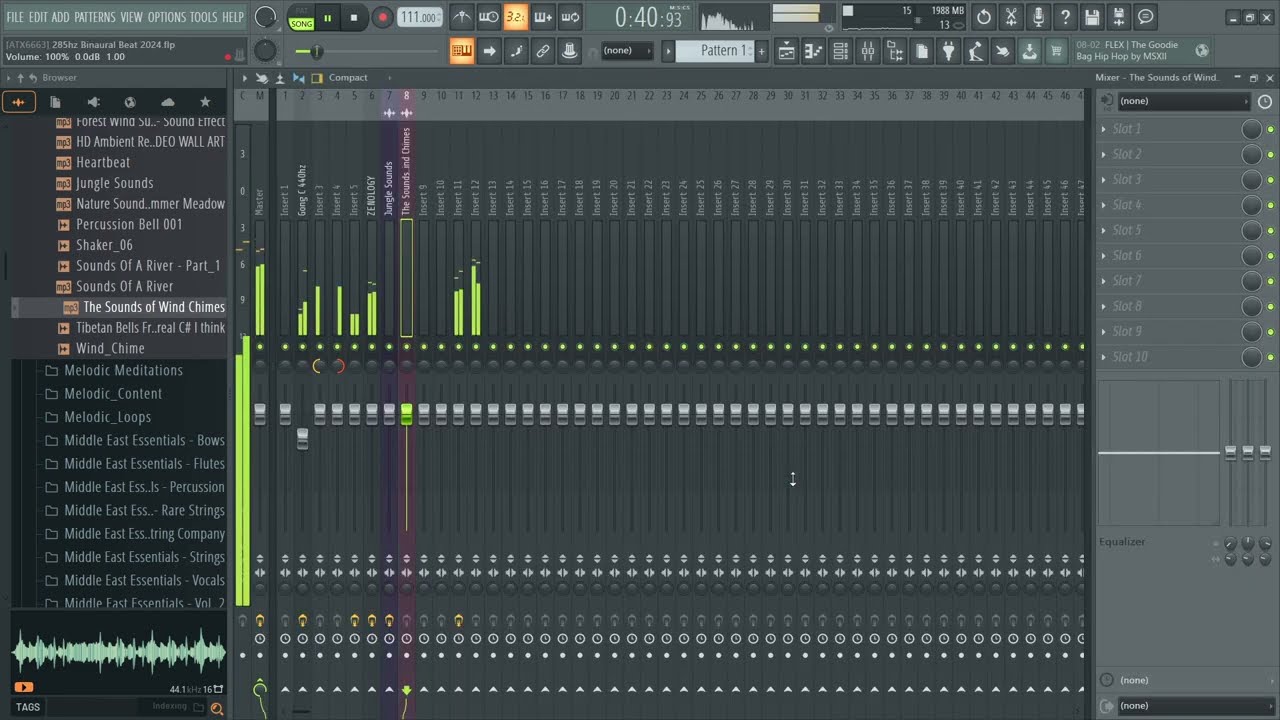1280x720 pixels.
Task: Toggle the Mixer view icon
Action: pyautogui.click(x=867, y=51)
